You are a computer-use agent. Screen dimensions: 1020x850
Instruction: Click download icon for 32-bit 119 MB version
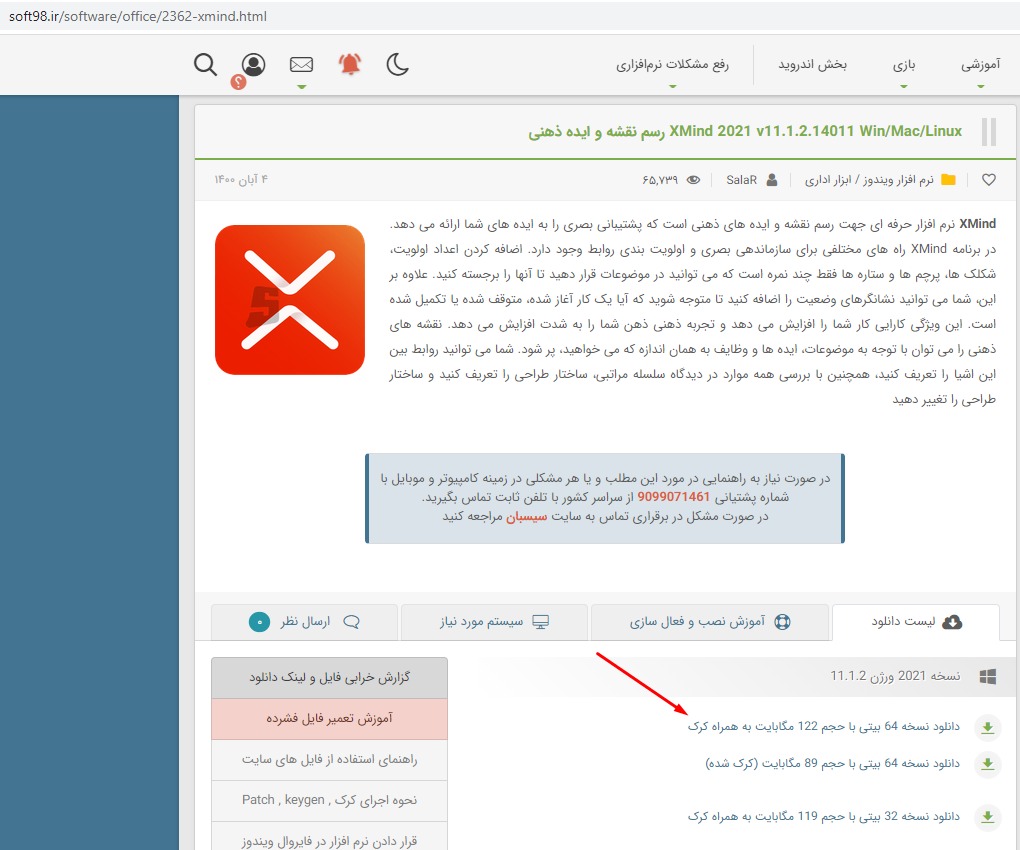(x=988, y=817)
